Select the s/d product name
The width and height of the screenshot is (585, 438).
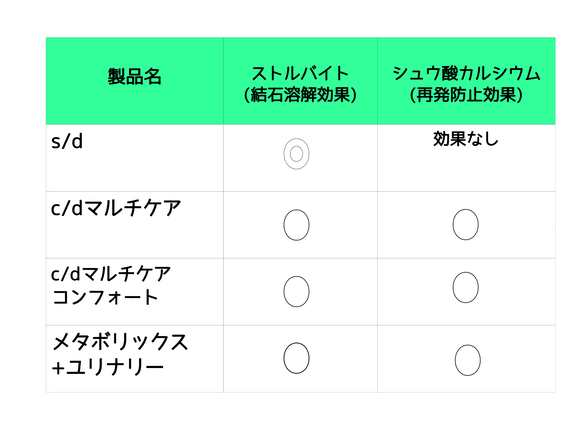click(x=67, y=141)
